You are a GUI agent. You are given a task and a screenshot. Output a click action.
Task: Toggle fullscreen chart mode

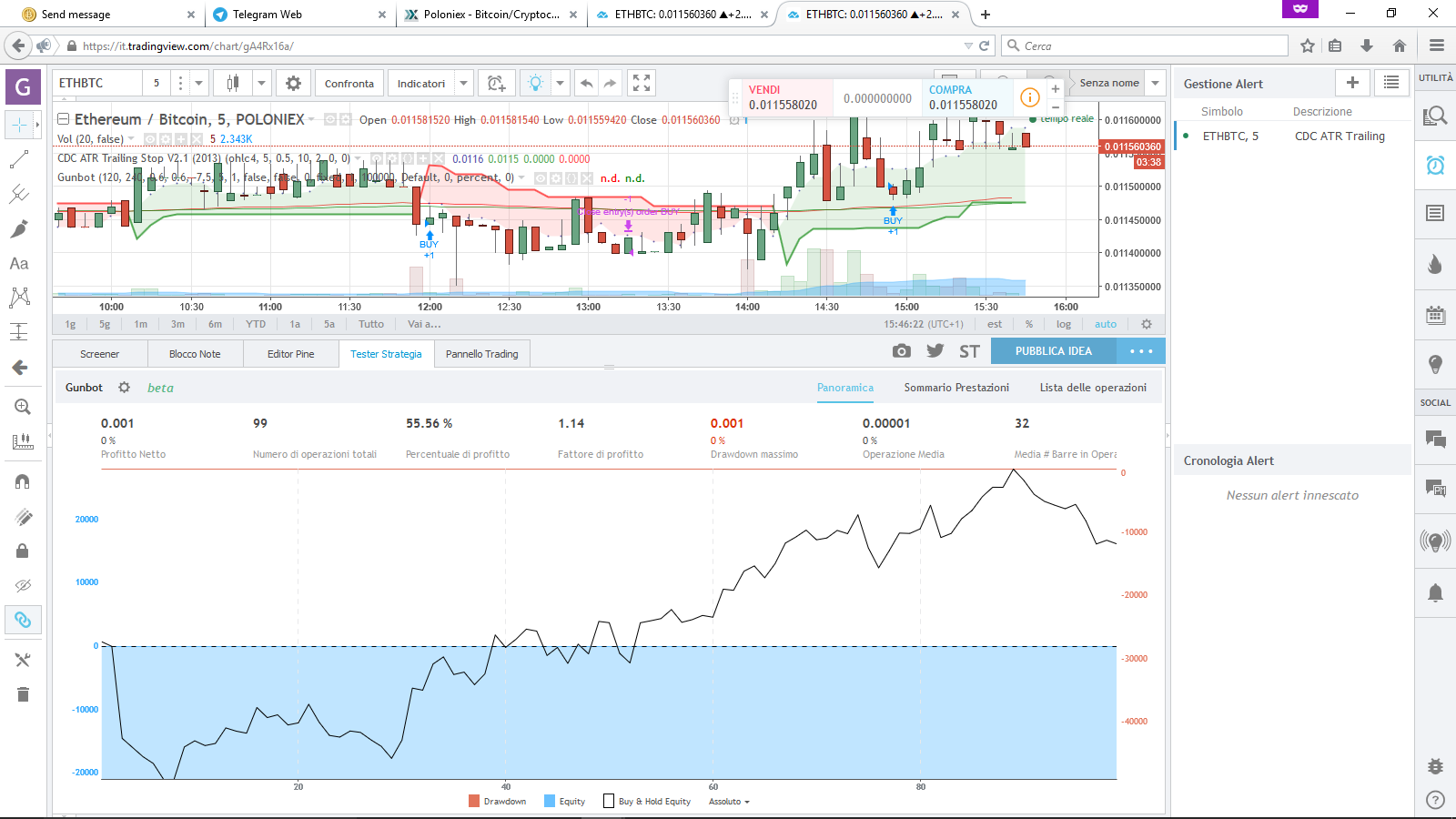pyautogui.click(x=642, y=83)
